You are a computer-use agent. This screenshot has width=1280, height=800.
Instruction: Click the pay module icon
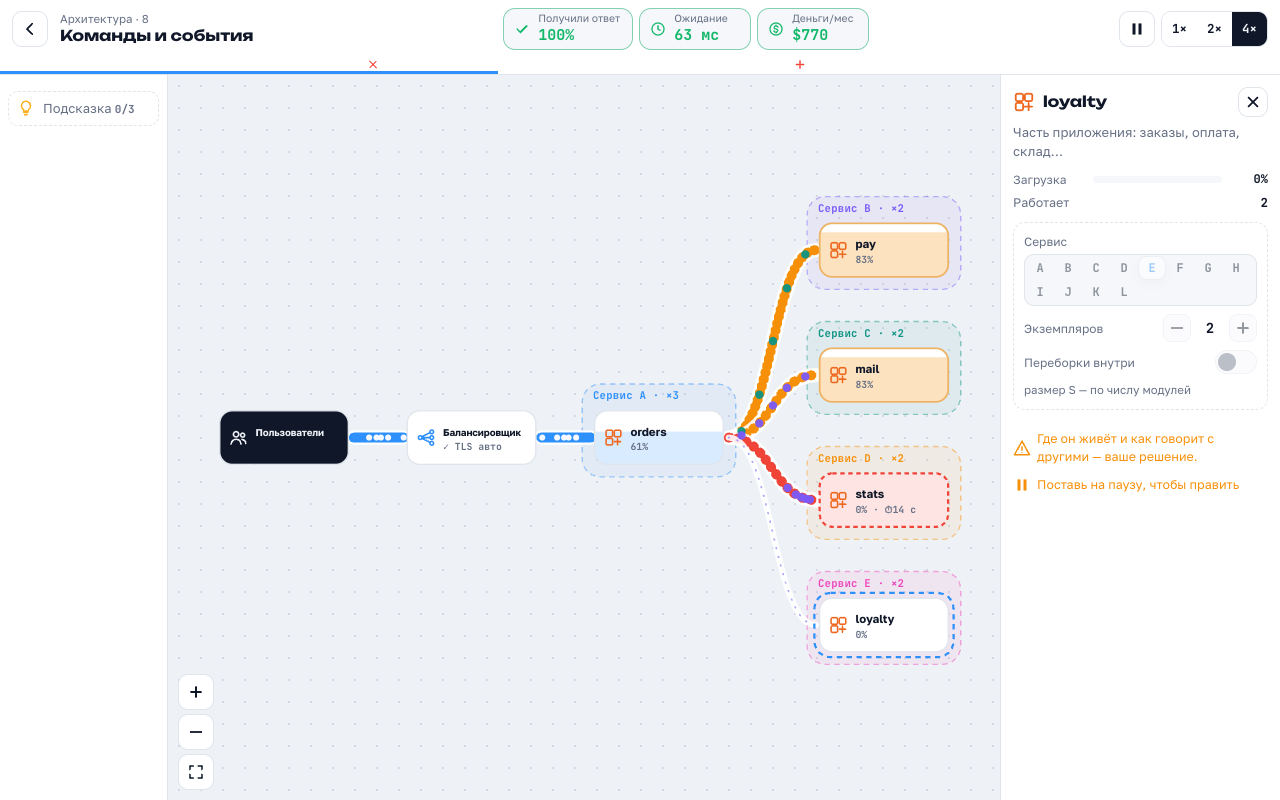(x=838, y=250)
